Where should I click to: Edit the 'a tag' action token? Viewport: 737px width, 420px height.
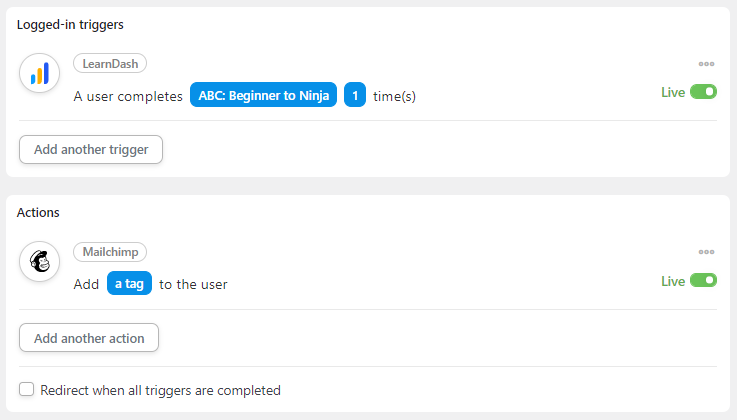pos(129,283)
